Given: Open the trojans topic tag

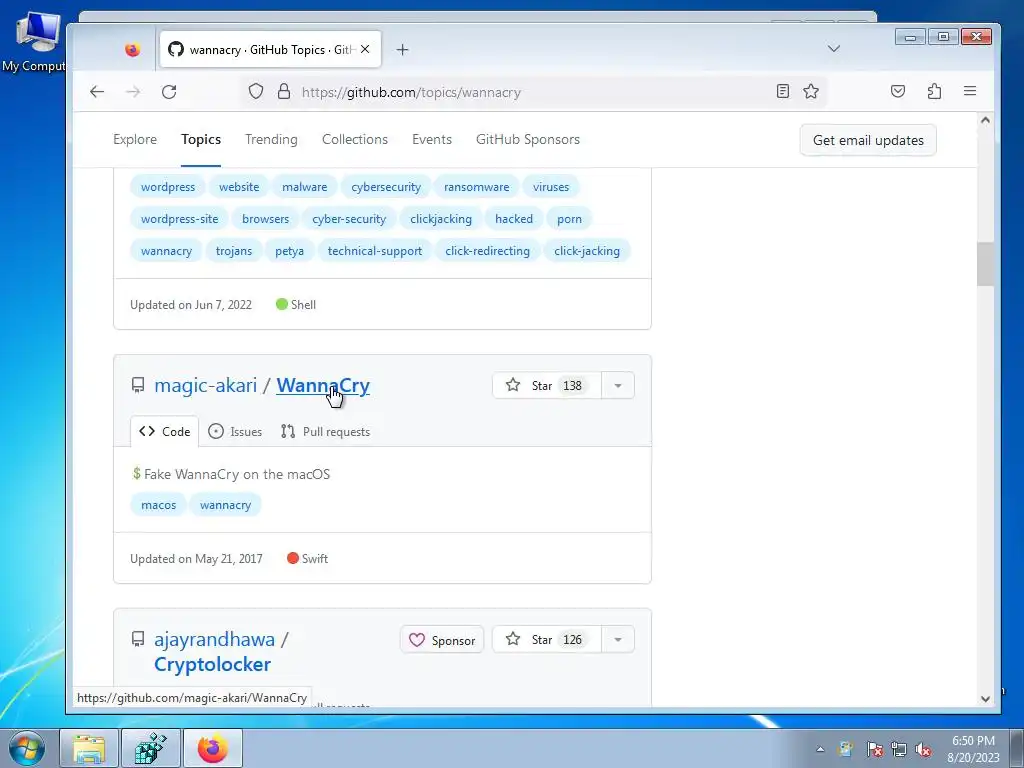Looking at the screenshot, I should click(x=234, y=251).
